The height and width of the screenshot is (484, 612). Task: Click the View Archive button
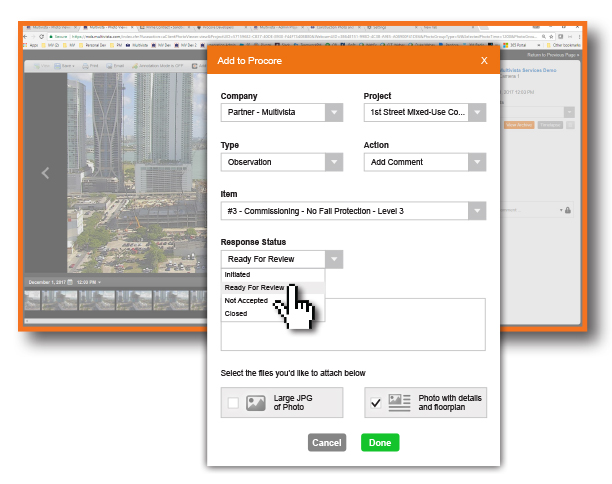tap(519, 125)
